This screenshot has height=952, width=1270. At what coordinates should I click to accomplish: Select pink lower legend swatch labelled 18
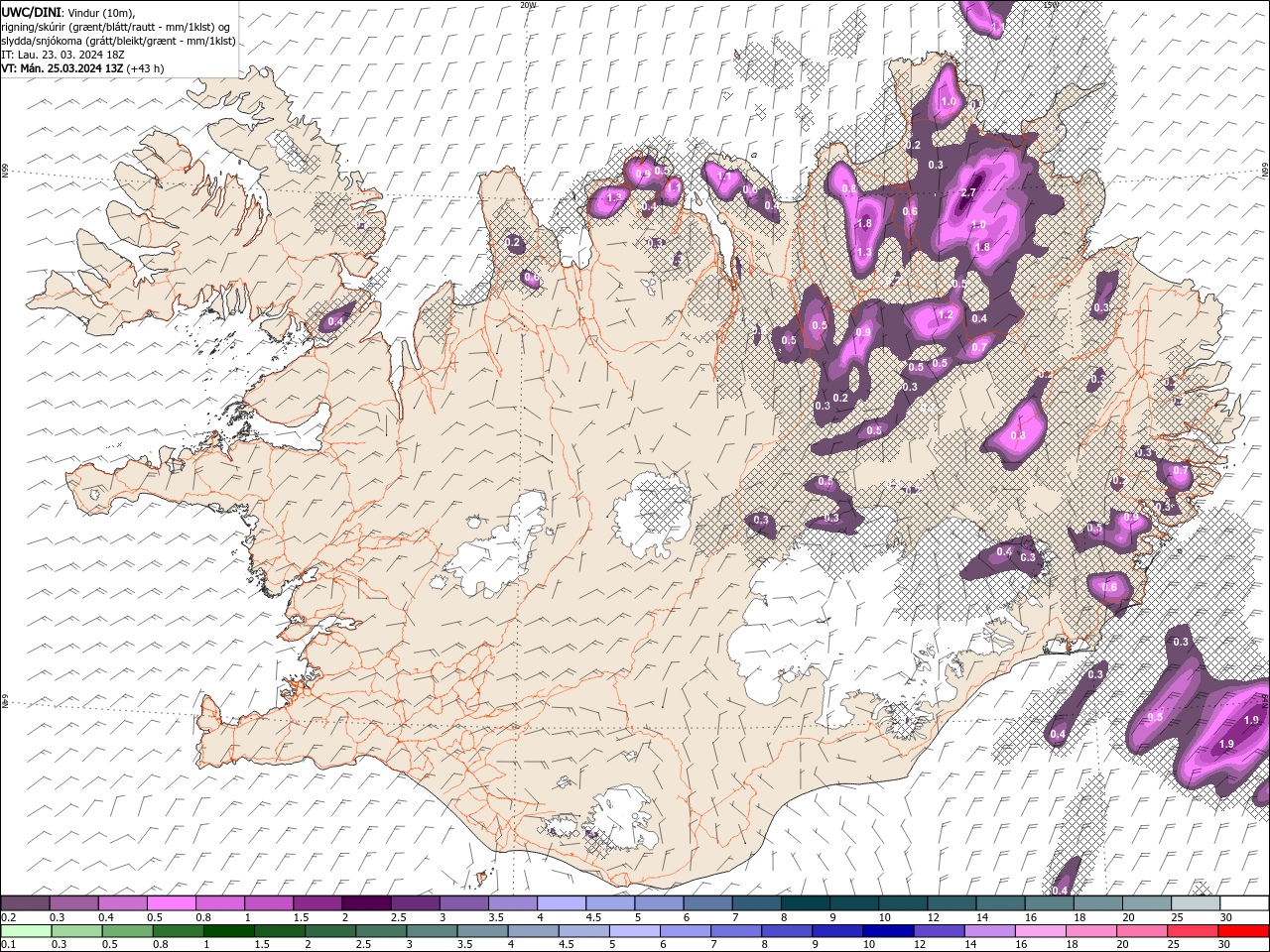click(1091, 931)
